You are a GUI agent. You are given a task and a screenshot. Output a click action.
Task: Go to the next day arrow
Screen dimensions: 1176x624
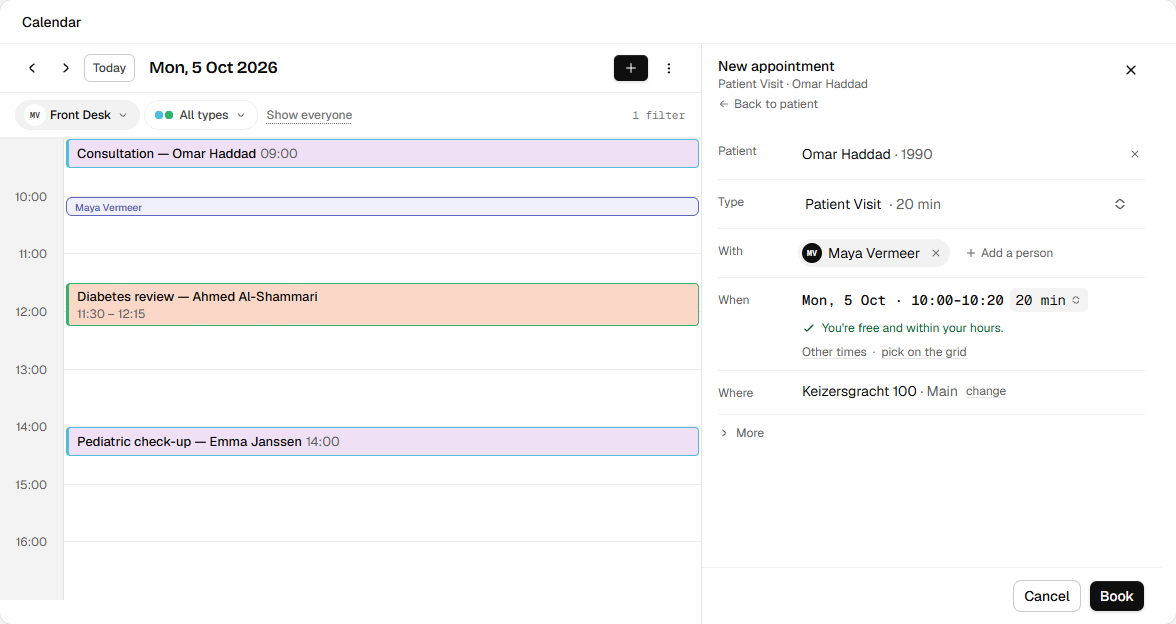tap(66, 68)
